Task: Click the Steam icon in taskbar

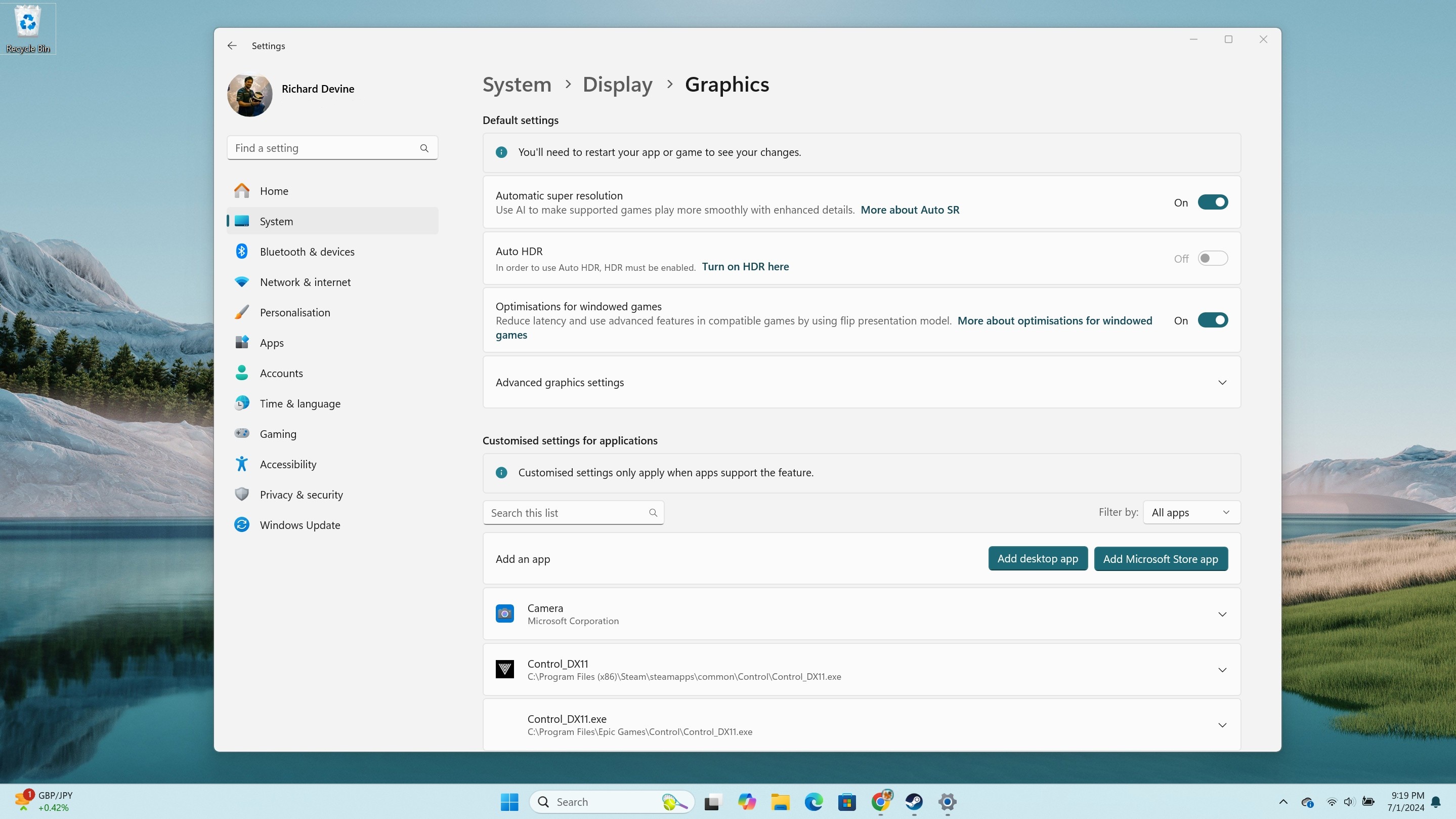Action: [913, 802]
